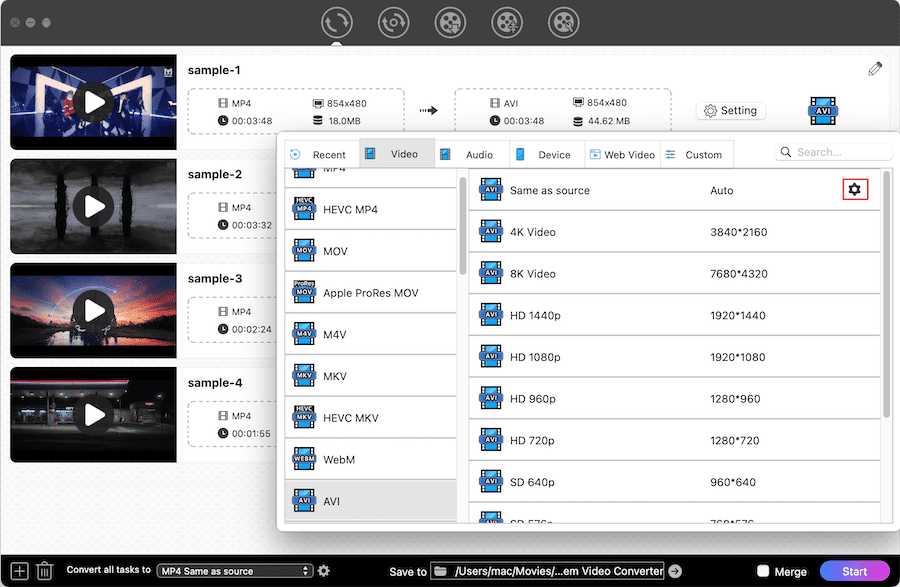Image resolution: width=900 pixels, height=587 pixels.
Task: Select the HEVC MP4 format
Action: coord(371,209)
